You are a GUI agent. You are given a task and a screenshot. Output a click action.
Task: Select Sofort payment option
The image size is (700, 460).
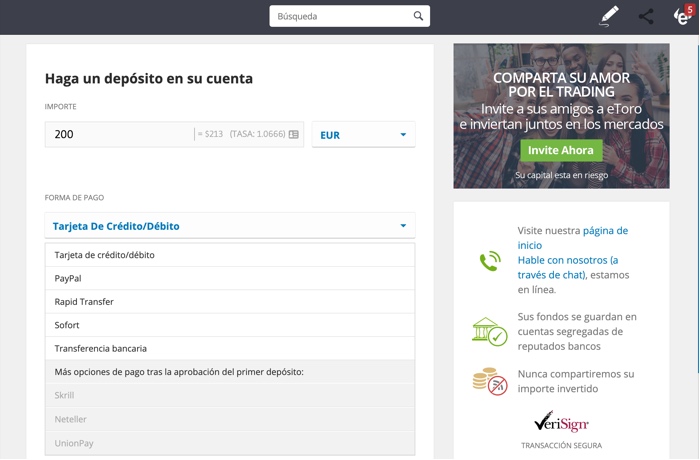230,325
